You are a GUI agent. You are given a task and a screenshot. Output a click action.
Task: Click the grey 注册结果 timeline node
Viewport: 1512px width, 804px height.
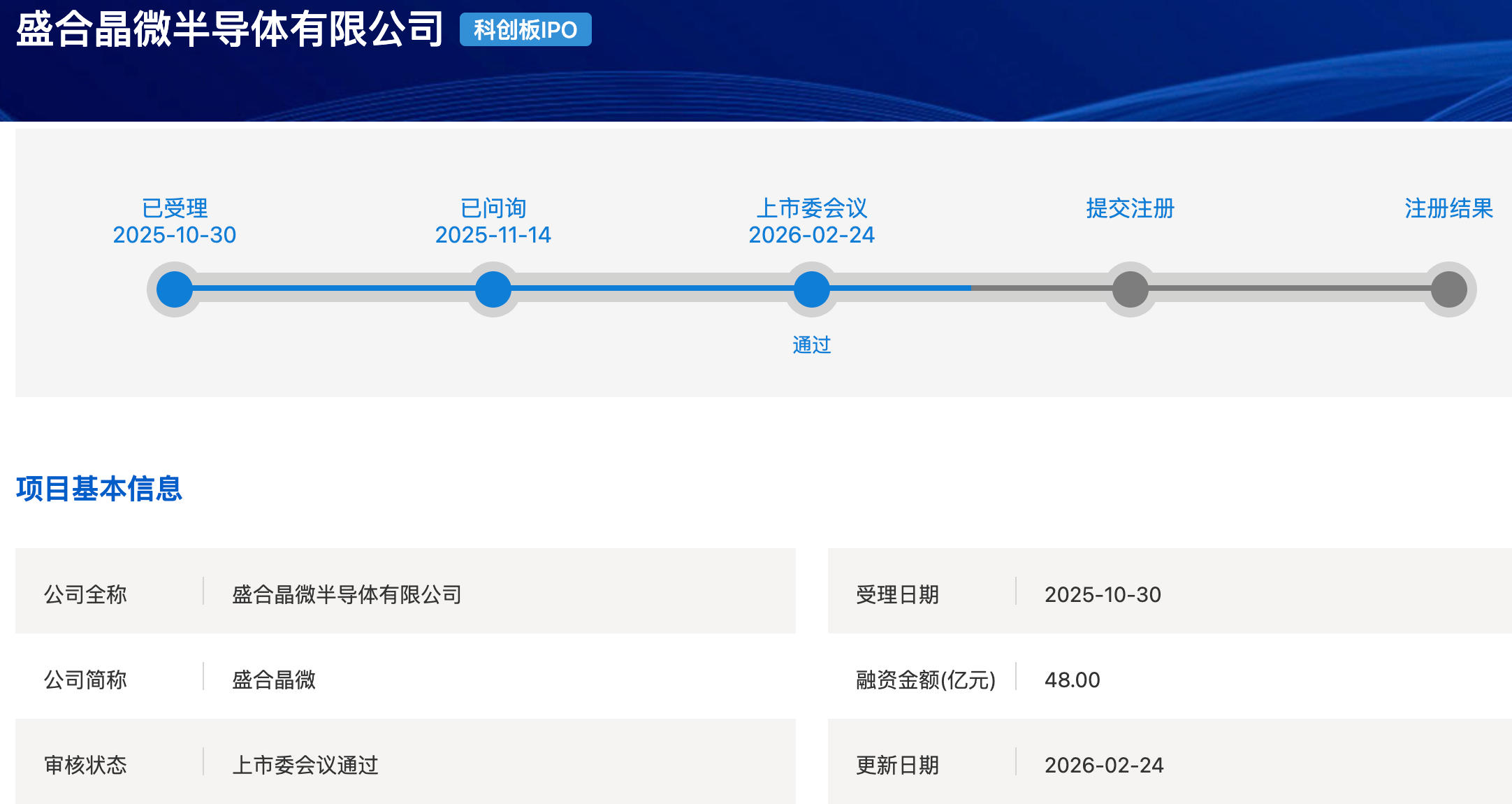click(1449, 289)
